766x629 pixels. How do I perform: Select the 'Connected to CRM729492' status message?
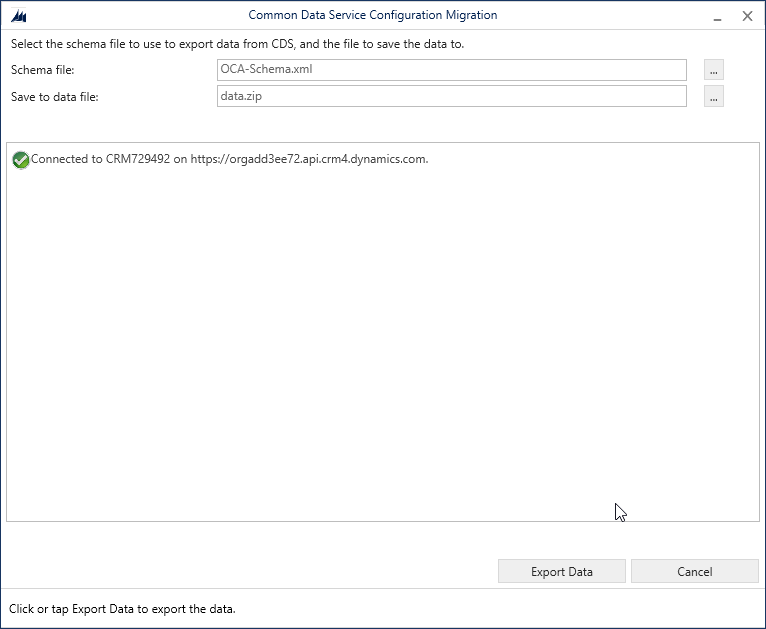click(230, 159)
